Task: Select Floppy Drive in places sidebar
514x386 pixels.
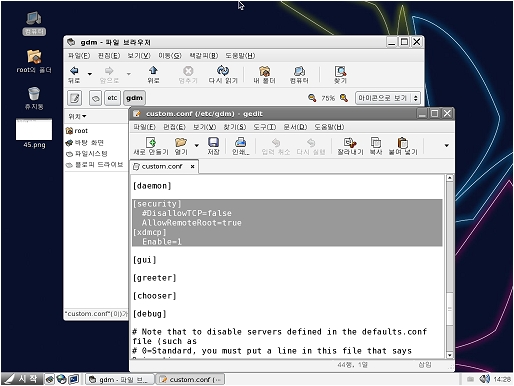Action: [95, 165]
